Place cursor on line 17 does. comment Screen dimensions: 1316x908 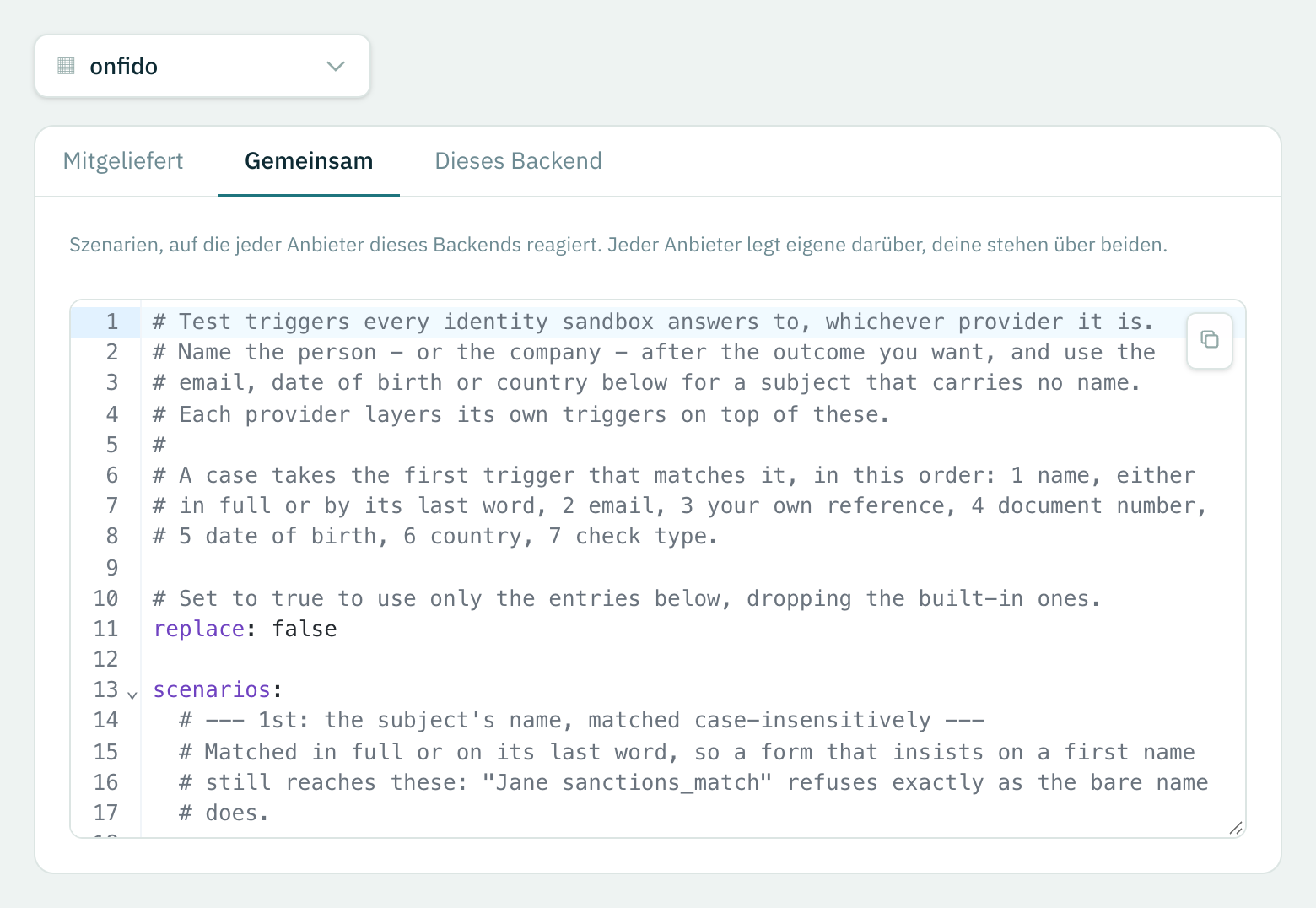(224, 813)
